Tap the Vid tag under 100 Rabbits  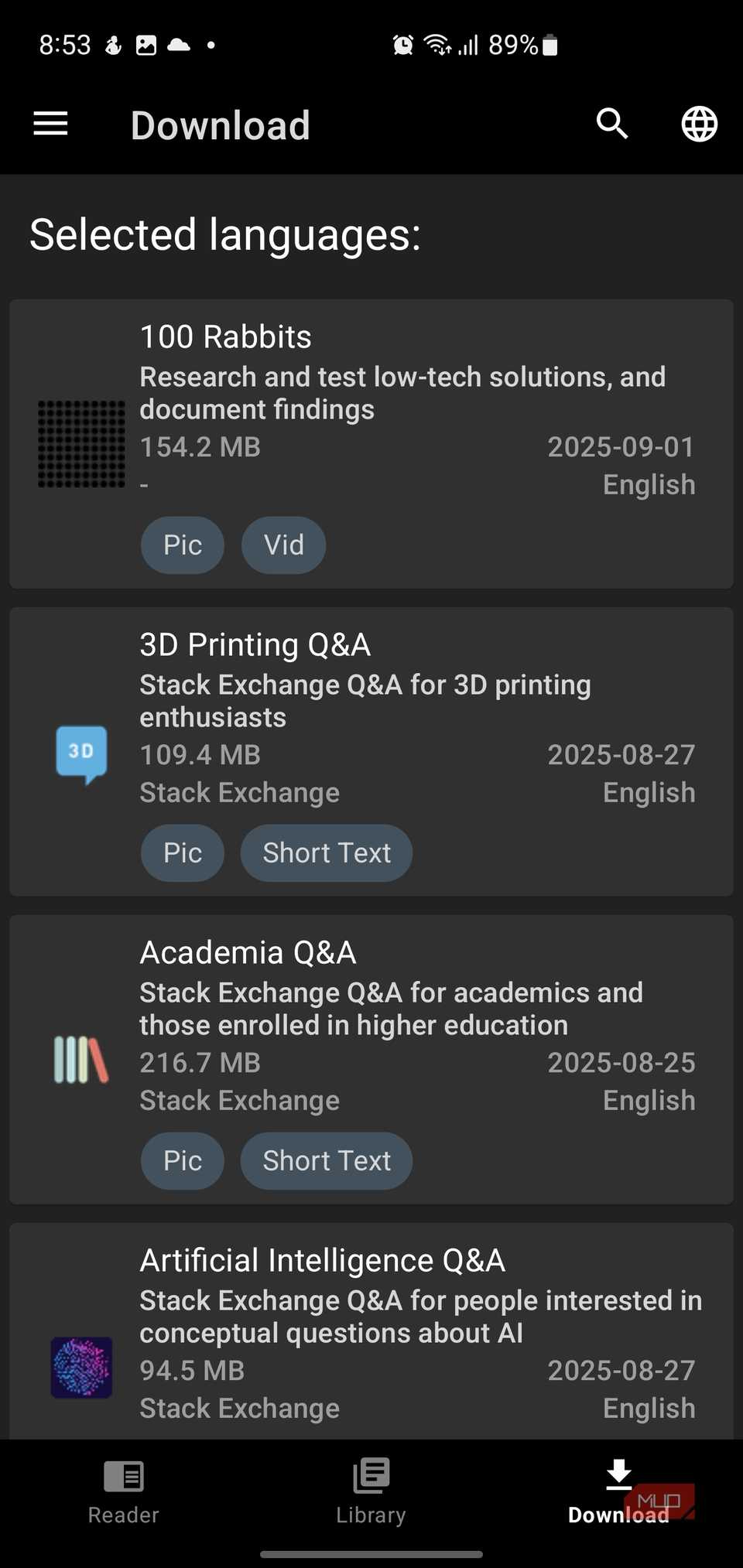(x=283, y=545)
